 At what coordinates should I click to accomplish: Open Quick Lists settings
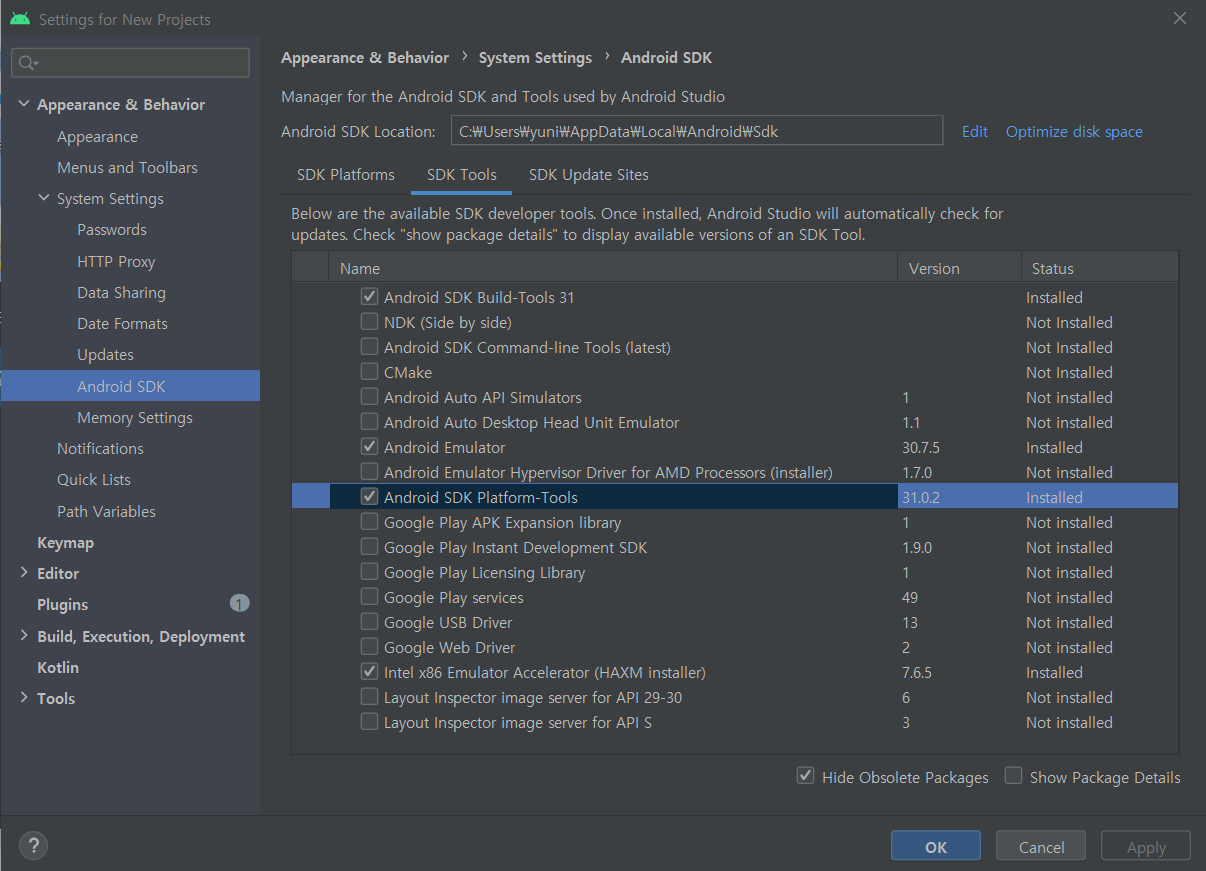(x=94, y=480)
